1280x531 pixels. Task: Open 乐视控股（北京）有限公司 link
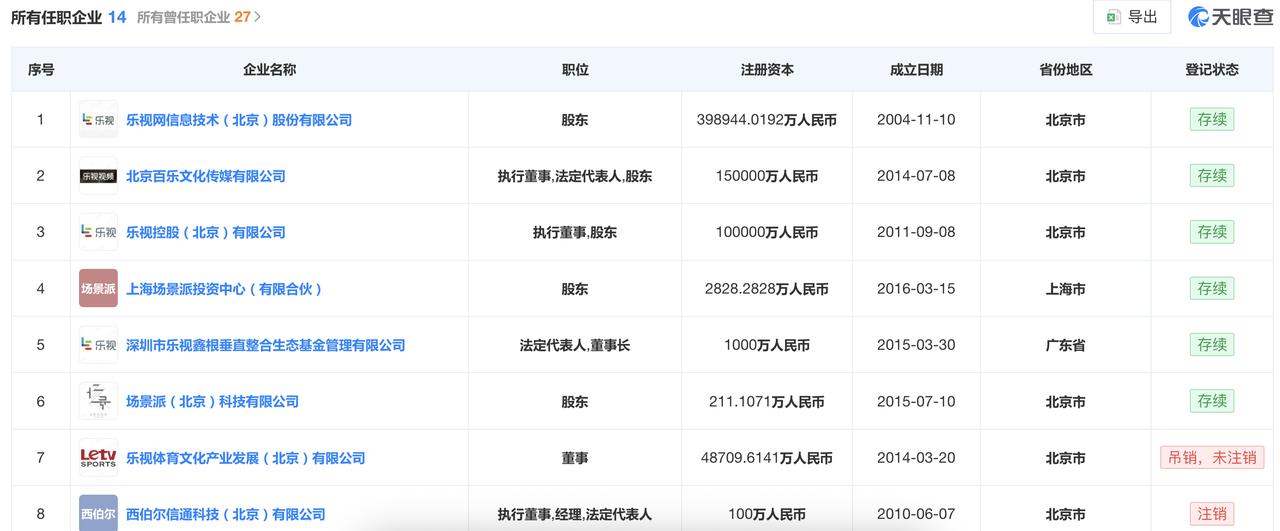(206, 232)
